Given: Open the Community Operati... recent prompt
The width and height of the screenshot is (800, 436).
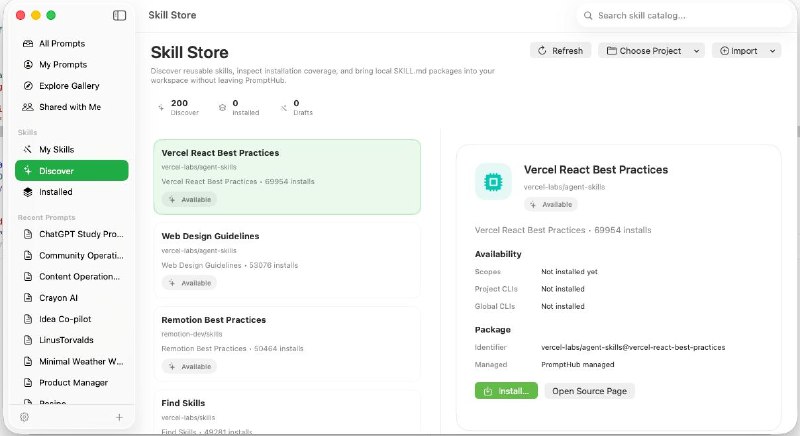Looking at the screenshot, I should (x=71, y=255).
